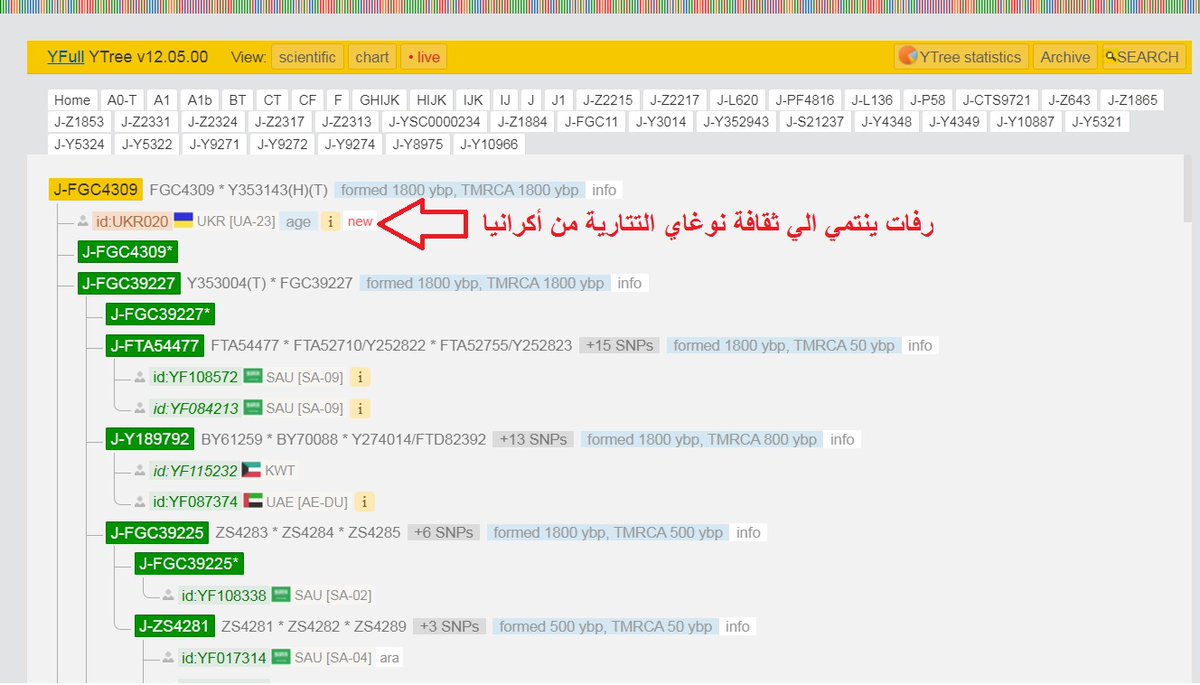
Task: Switch view to scientific mode
Action: 307,57
